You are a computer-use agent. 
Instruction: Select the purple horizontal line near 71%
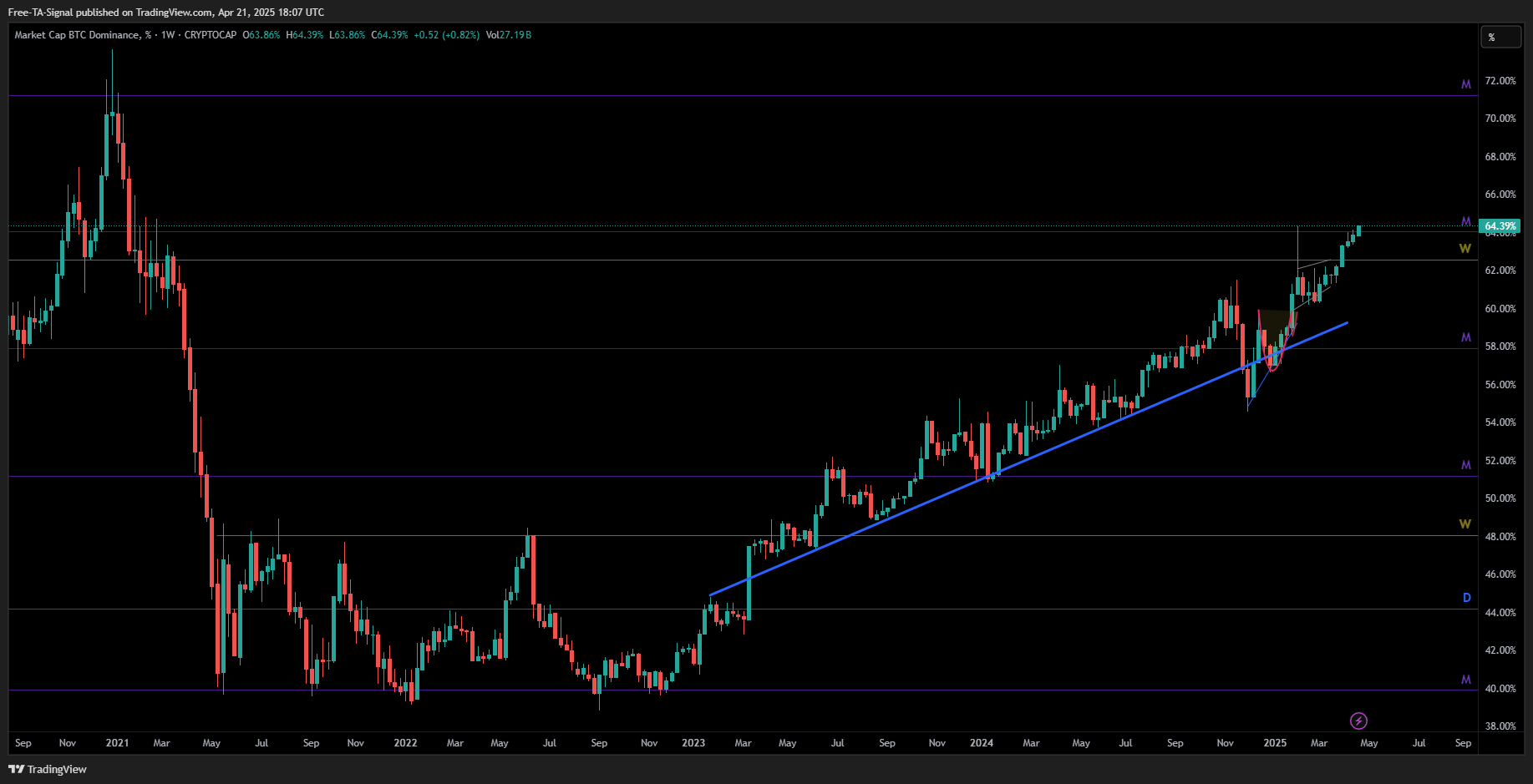point(743,95)
